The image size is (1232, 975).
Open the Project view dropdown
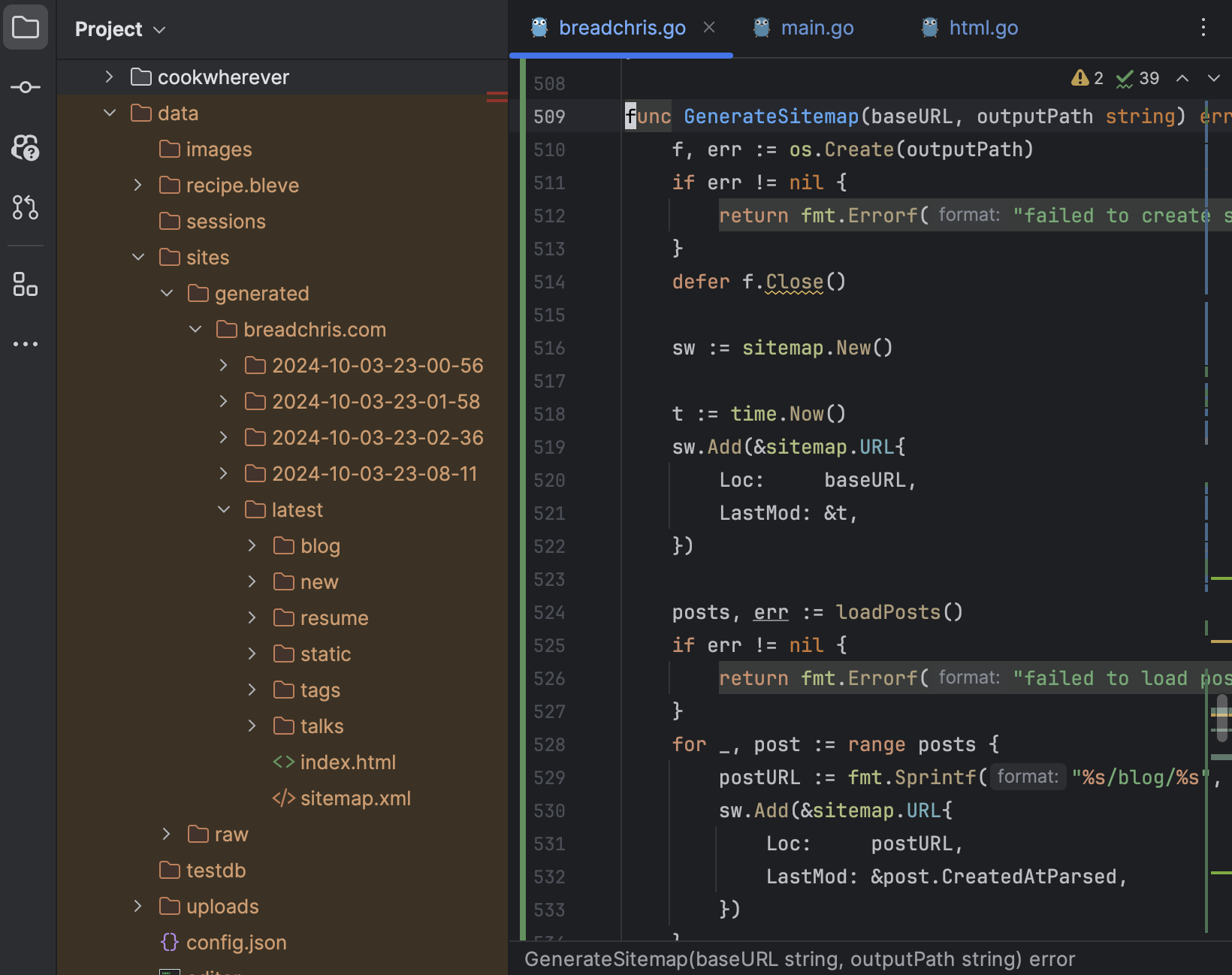coord(119,29)
